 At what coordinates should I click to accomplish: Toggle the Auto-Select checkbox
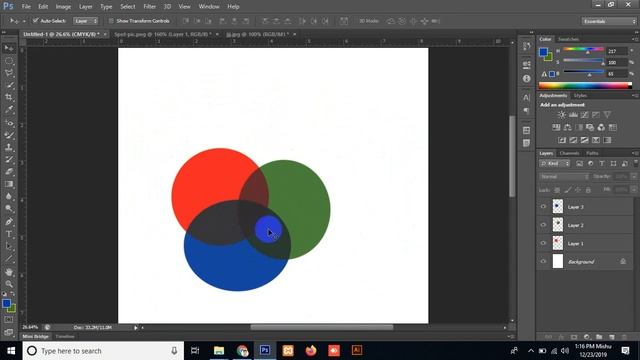pos(36,20)
